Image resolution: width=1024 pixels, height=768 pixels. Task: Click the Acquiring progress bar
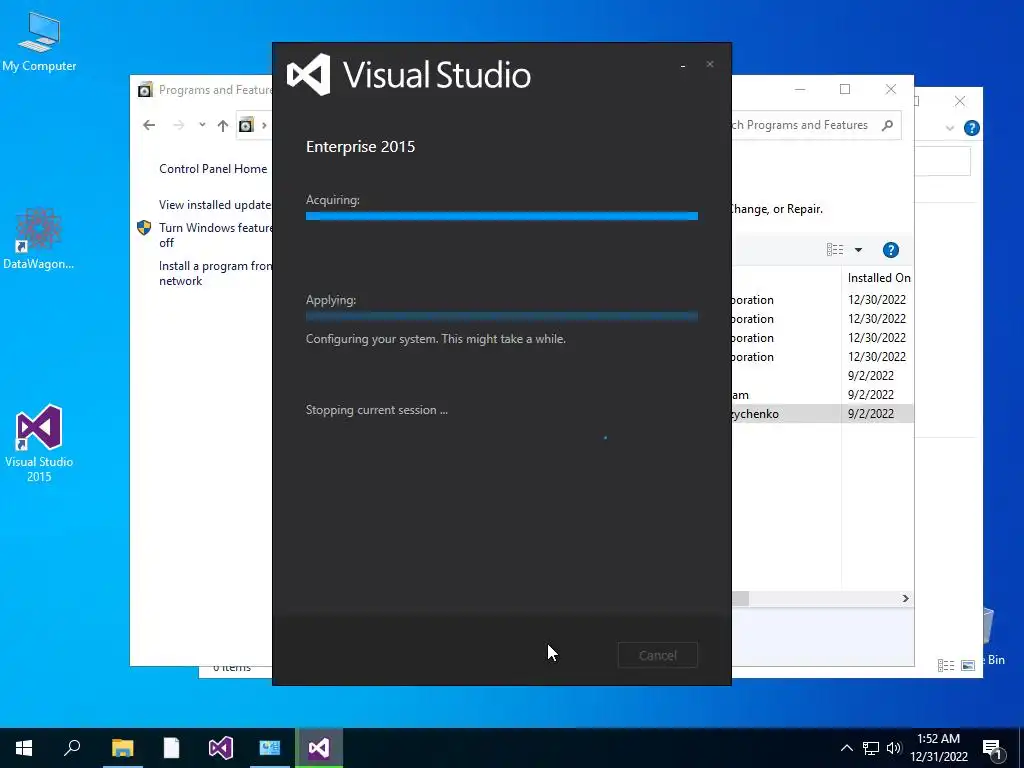coord(502,216)
